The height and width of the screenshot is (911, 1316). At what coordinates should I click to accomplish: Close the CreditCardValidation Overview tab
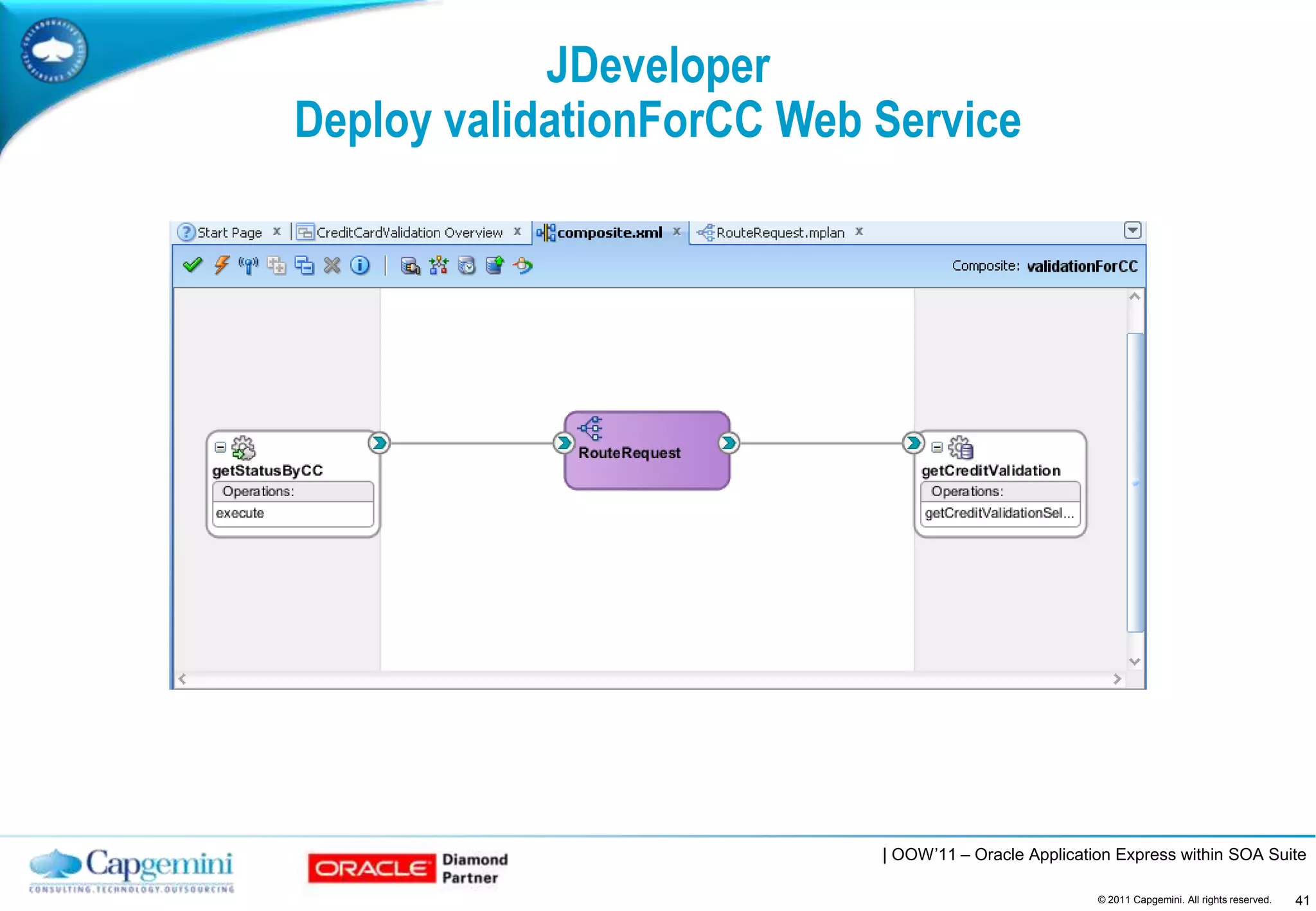pyautogui.click(x=517, y=231)
